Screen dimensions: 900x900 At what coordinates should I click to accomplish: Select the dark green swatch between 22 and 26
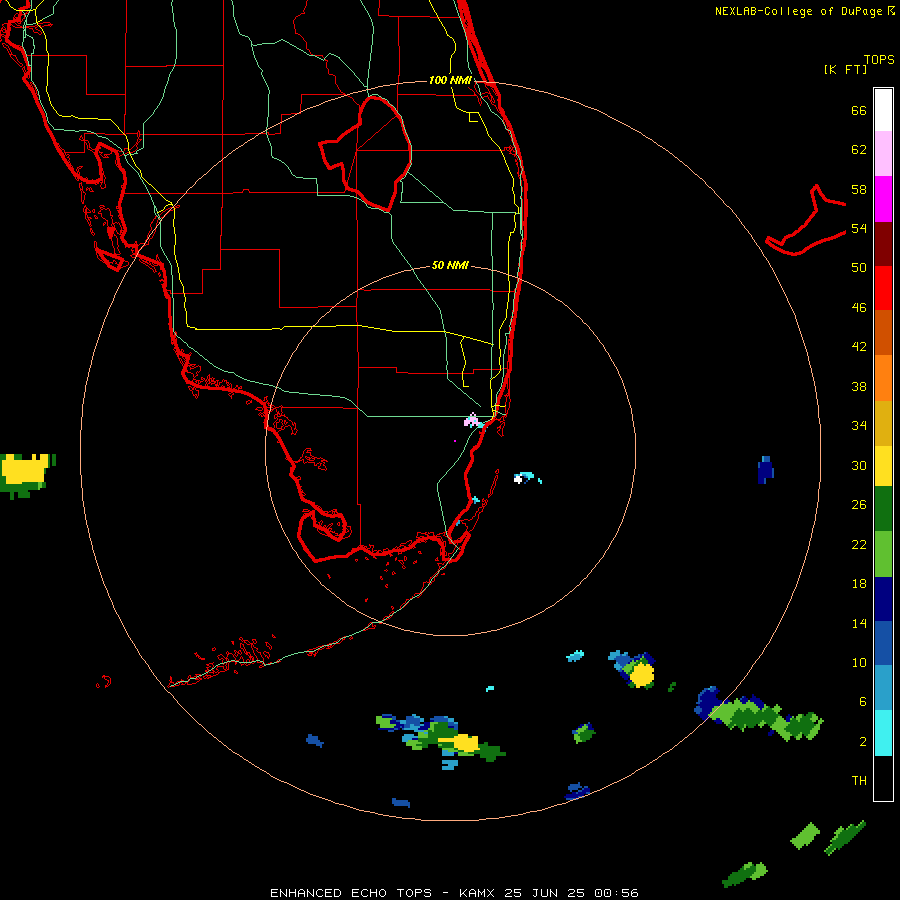point(883,509)
